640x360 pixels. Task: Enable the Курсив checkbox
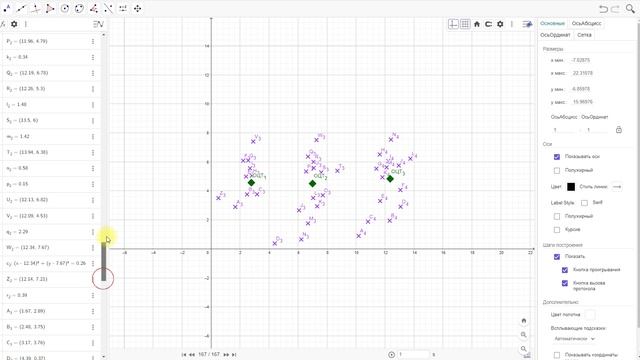point(557,229)
